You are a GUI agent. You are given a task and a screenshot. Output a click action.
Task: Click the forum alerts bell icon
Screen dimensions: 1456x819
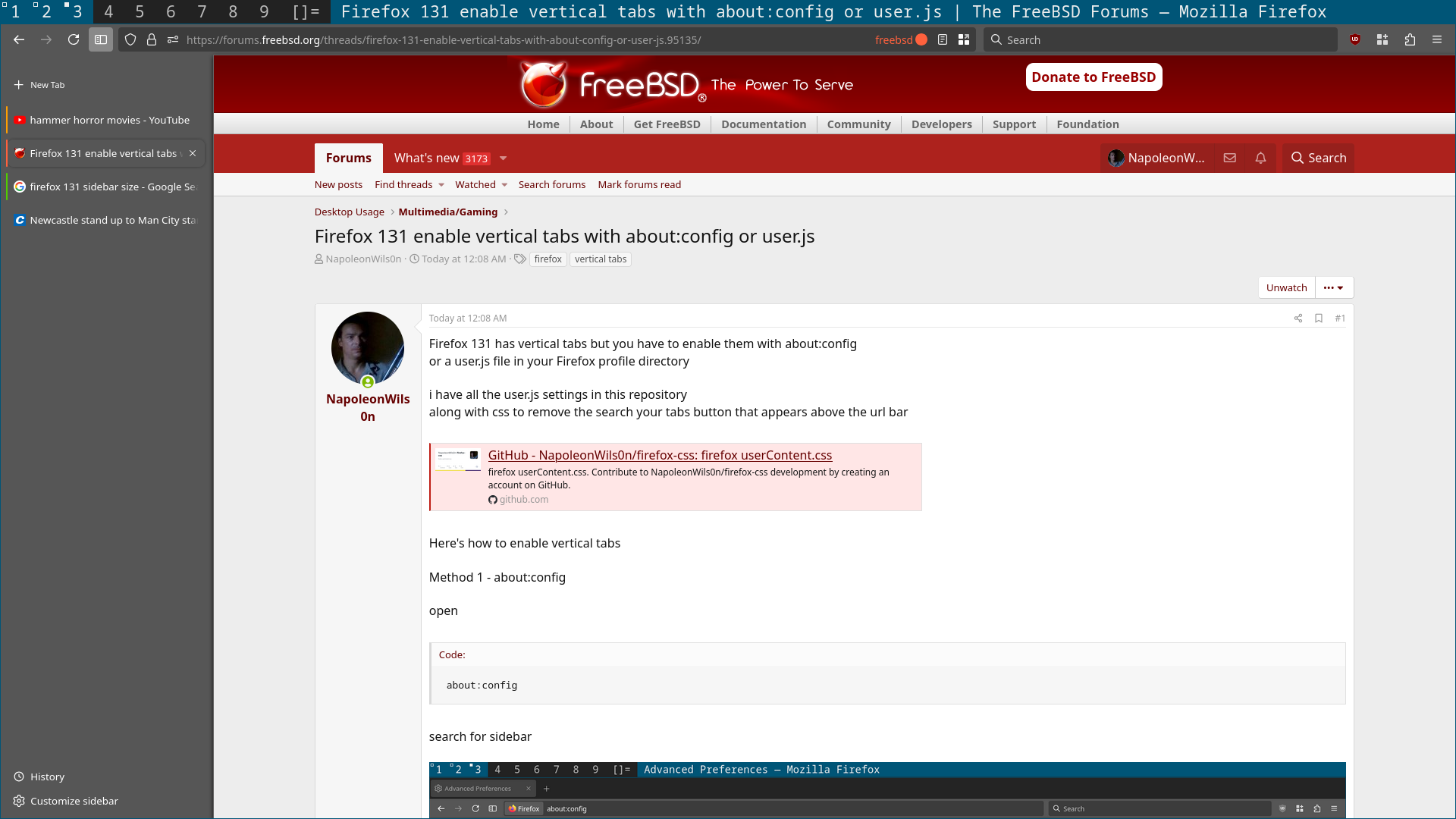(x=1260, y=158)
